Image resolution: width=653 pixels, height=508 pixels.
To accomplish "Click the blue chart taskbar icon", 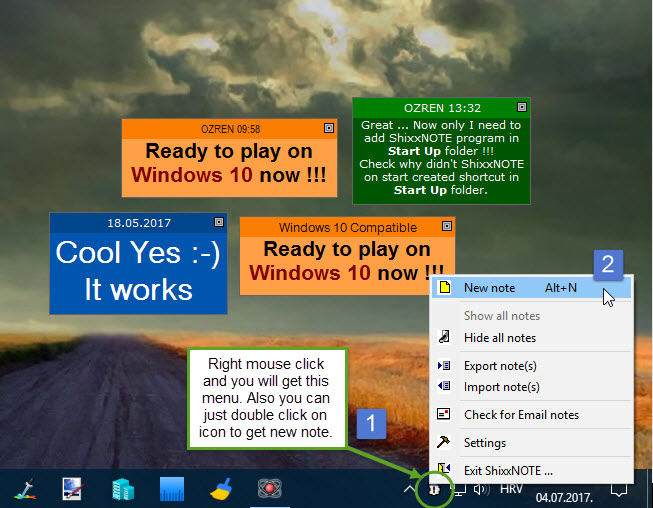I will pyautogui.click(x=172, y=490).
